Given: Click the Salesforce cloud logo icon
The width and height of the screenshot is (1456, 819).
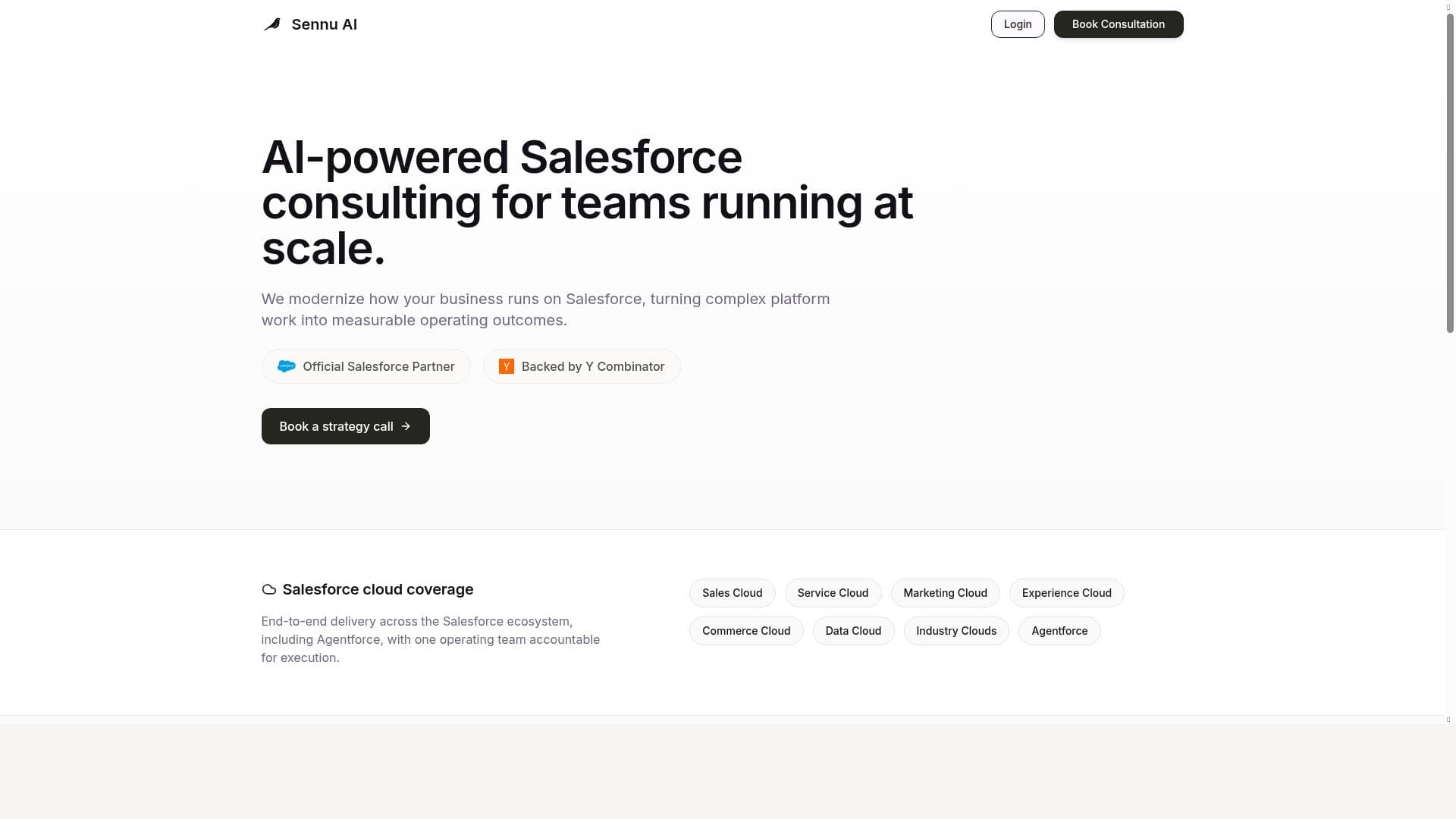Looking at the screenshot, I should pos(286,366).
